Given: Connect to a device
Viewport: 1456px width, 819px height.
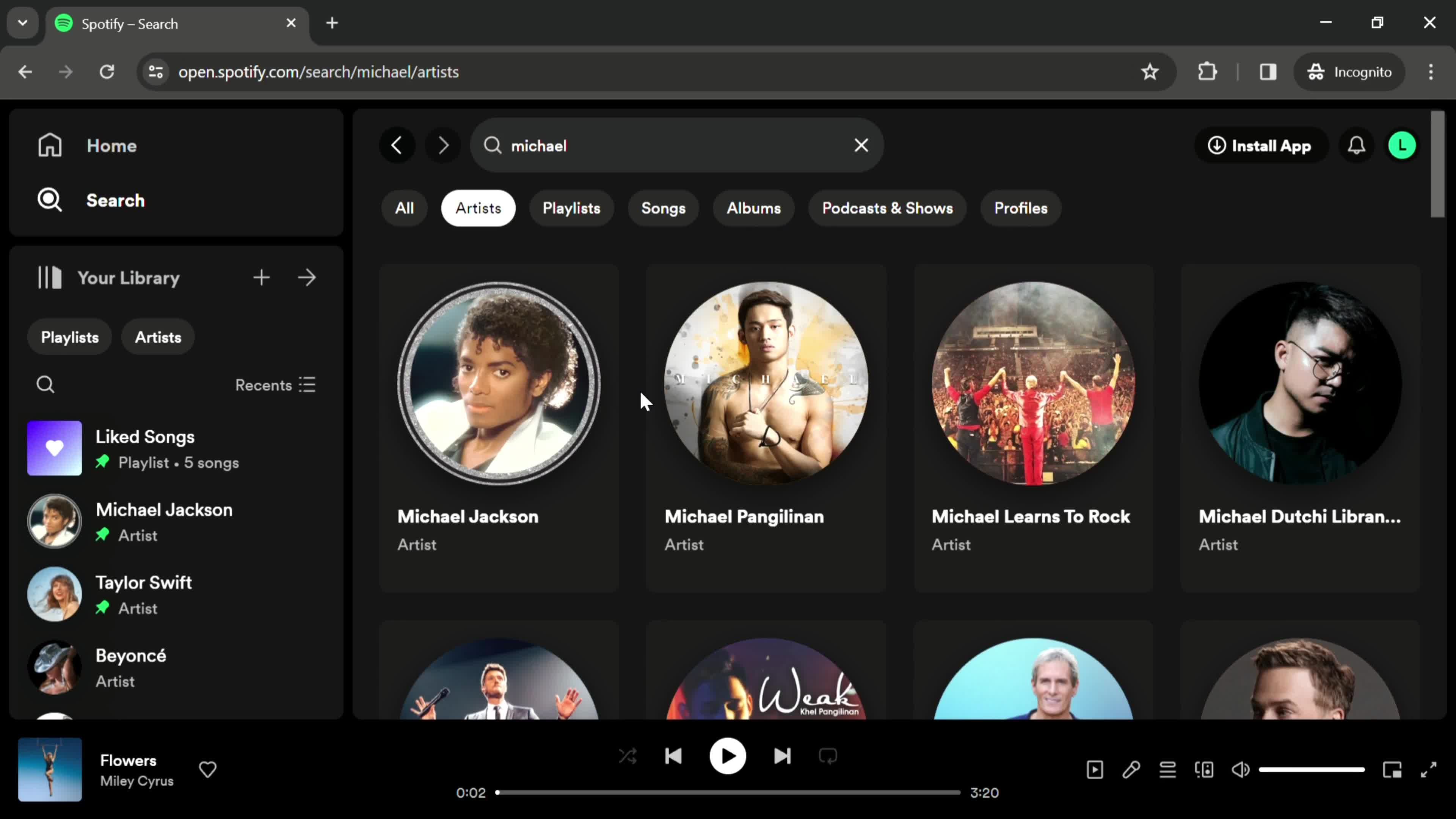Looking at the screenshot, I should pos(1204,769).
